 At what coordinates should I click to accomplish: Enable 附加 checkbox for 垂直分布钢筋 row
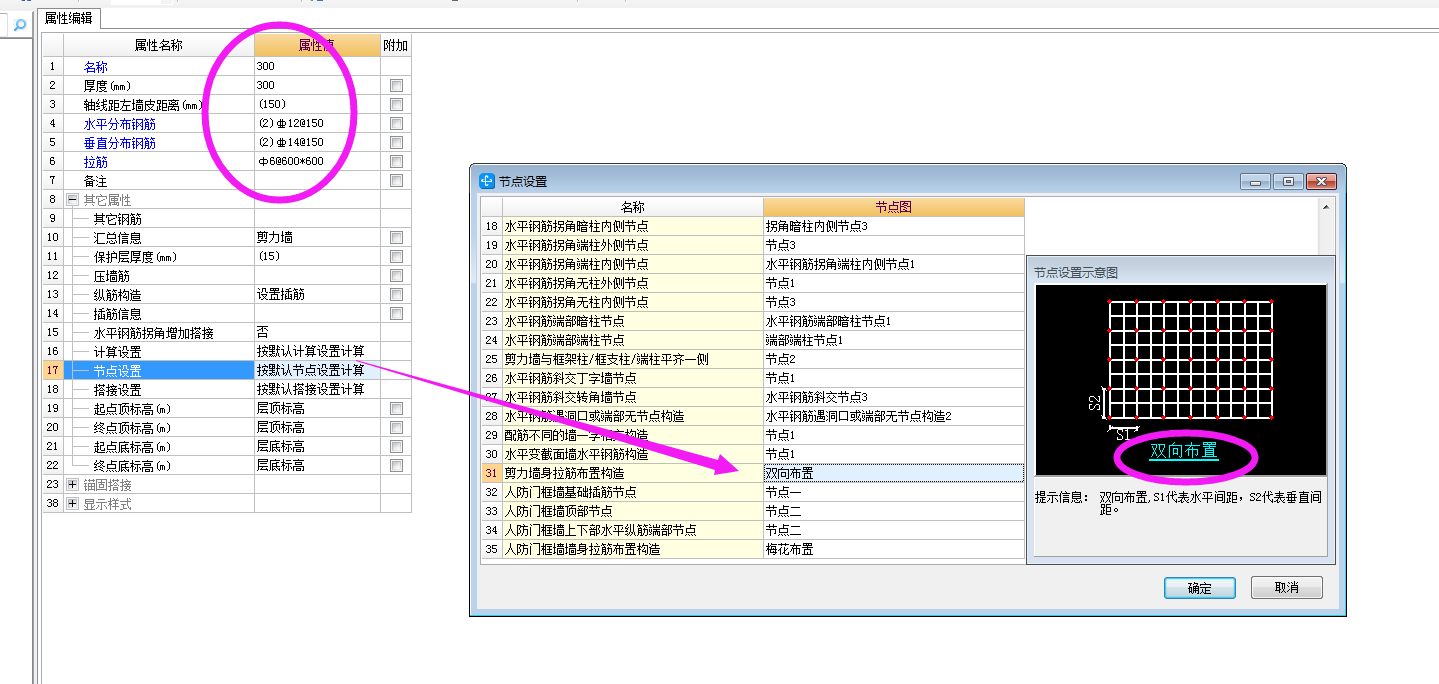[397, 142]
